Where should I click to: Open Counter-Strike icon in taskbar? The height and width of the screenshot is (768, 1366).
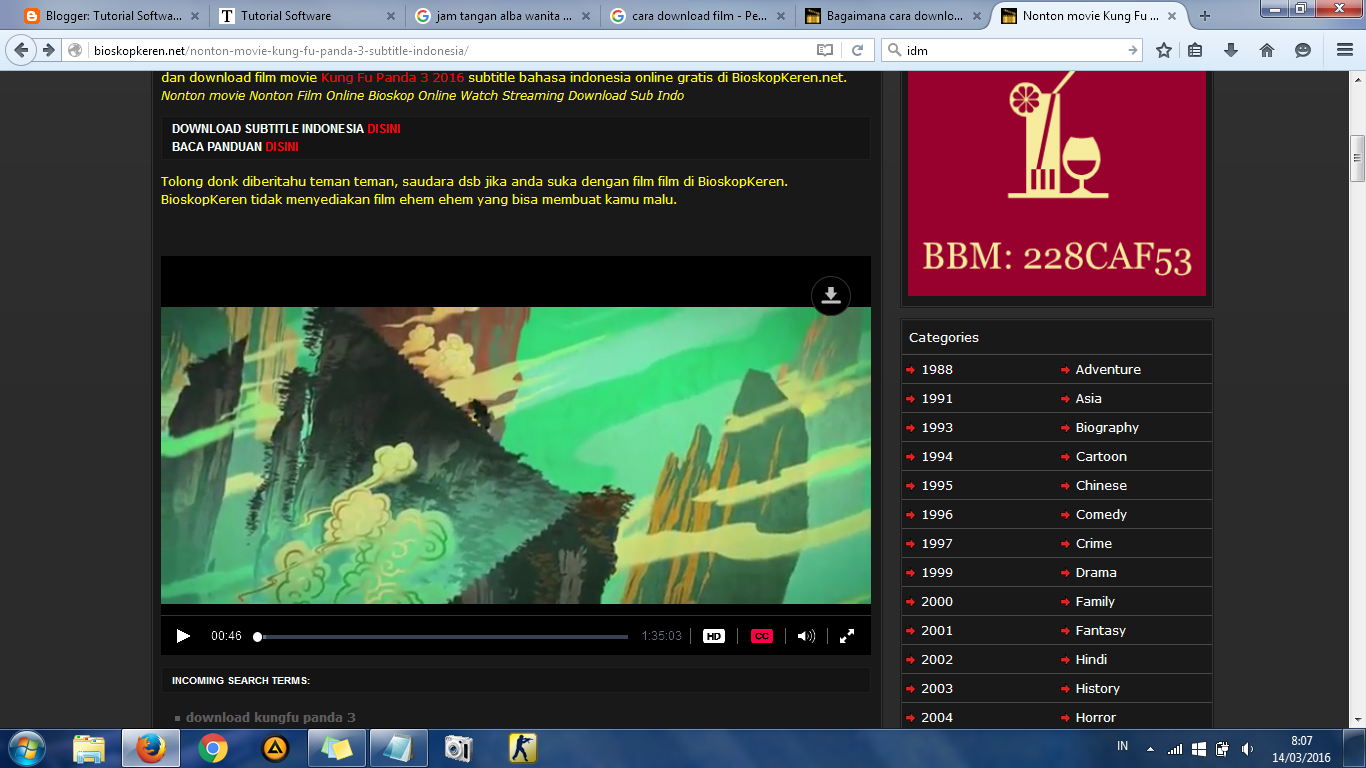pos(521,748)
